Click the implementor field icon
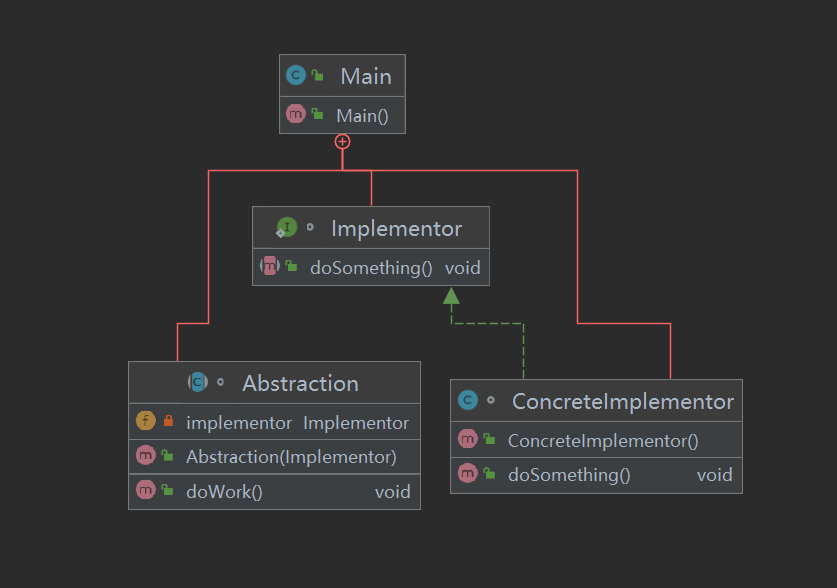This screenshot has width=837, height=588. (146, 422)
